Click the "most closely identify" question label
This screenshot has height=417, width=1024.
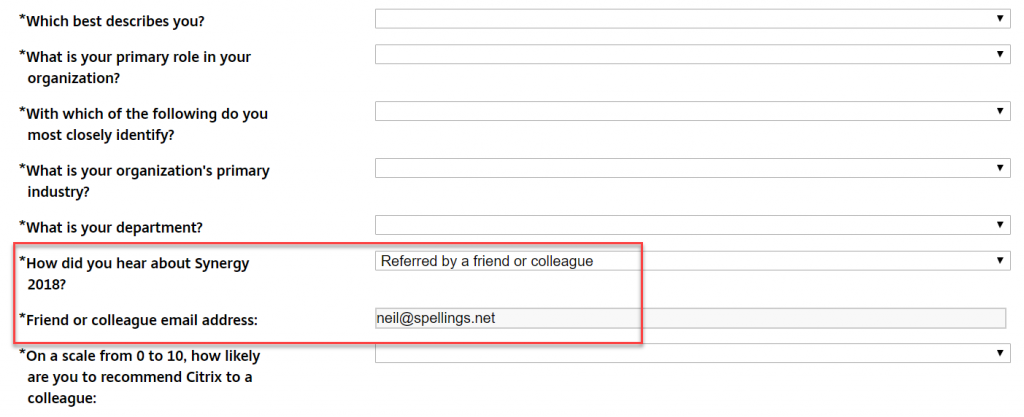click(147, 124)
